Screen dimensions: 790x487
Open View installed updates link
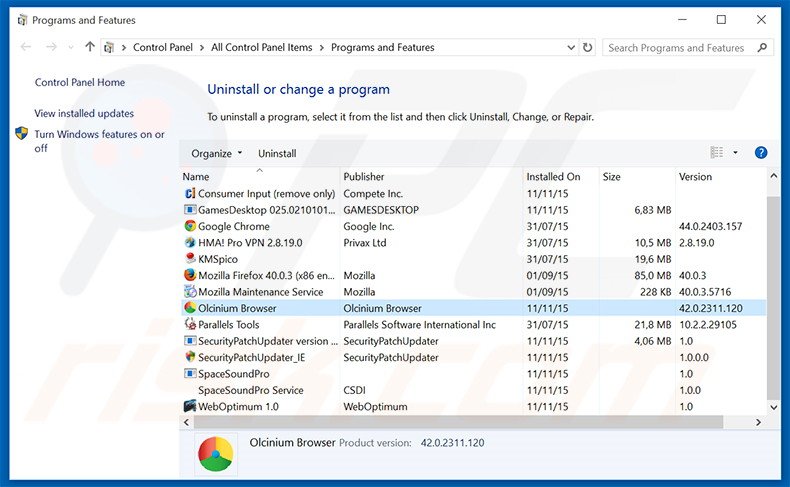coord(84,113)
